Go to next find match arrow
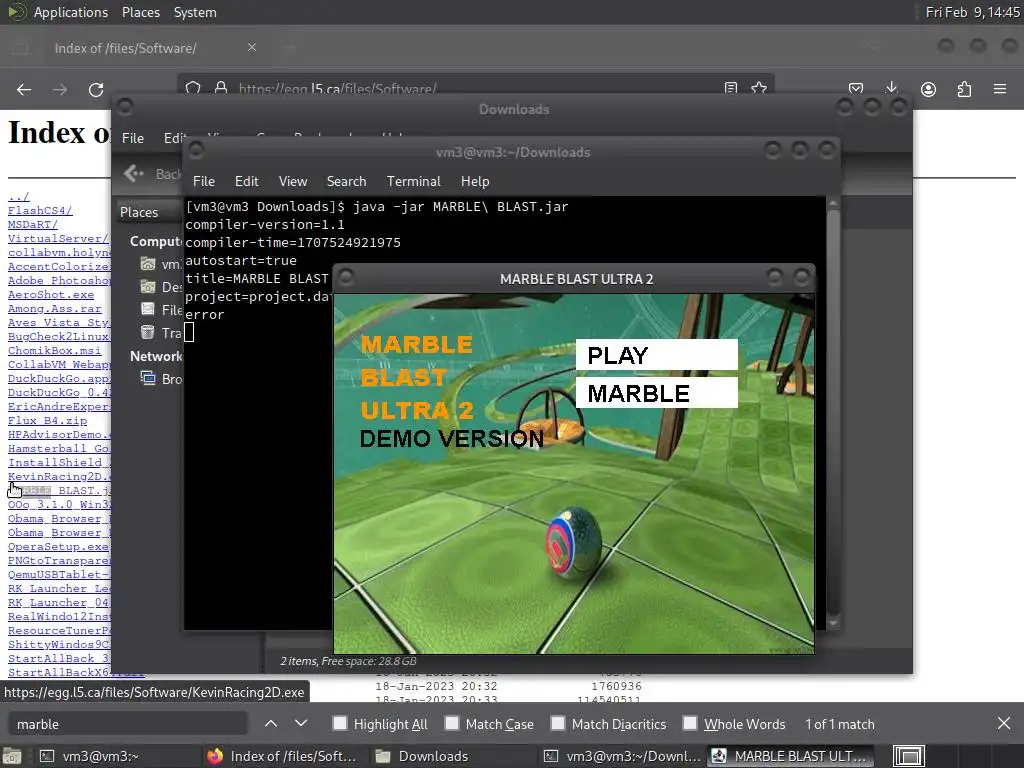This screenshot has width=1024, height=768. click(300, 724)
